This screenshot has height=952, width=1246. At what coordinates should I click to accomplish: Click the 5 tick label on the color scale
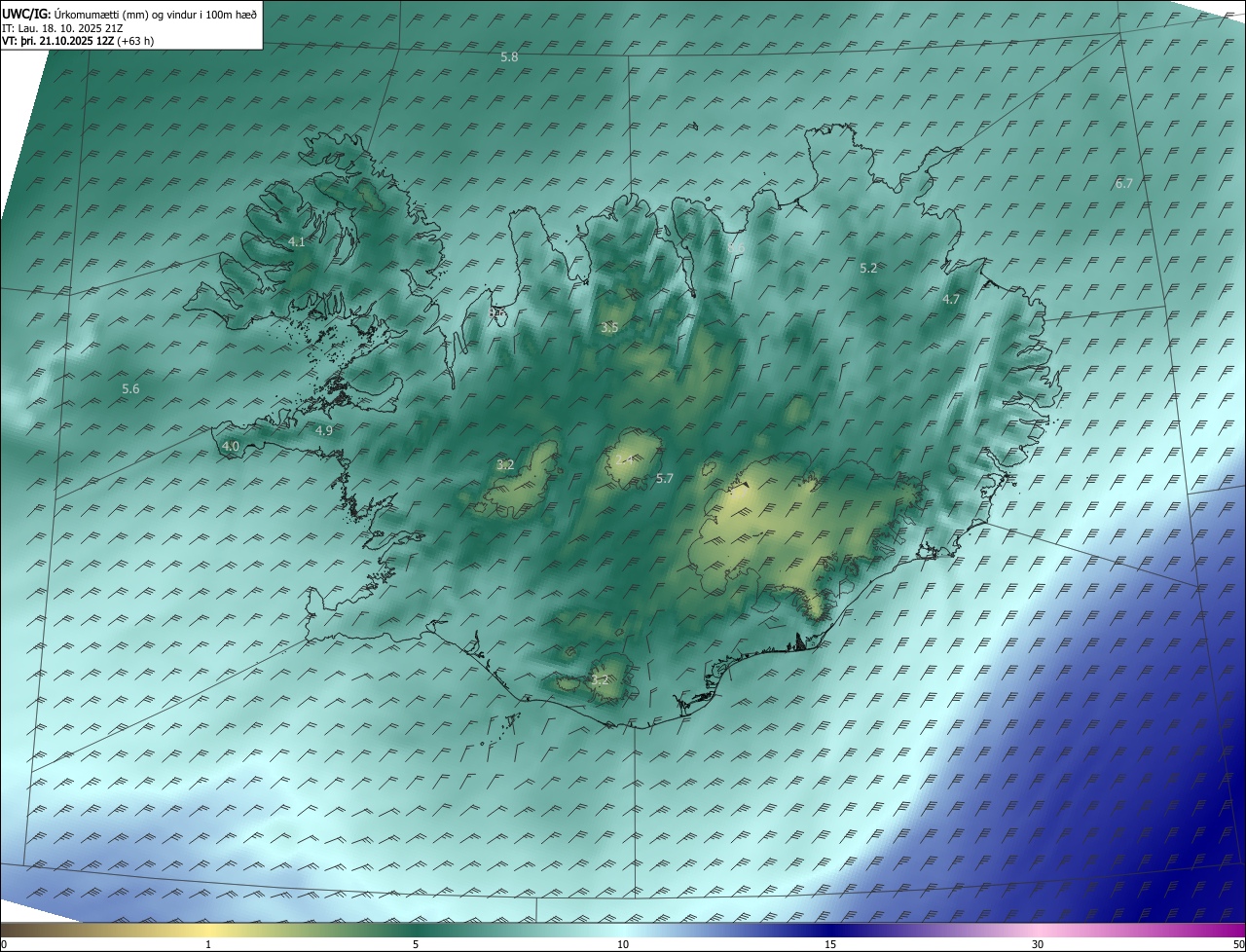[416, 945]
